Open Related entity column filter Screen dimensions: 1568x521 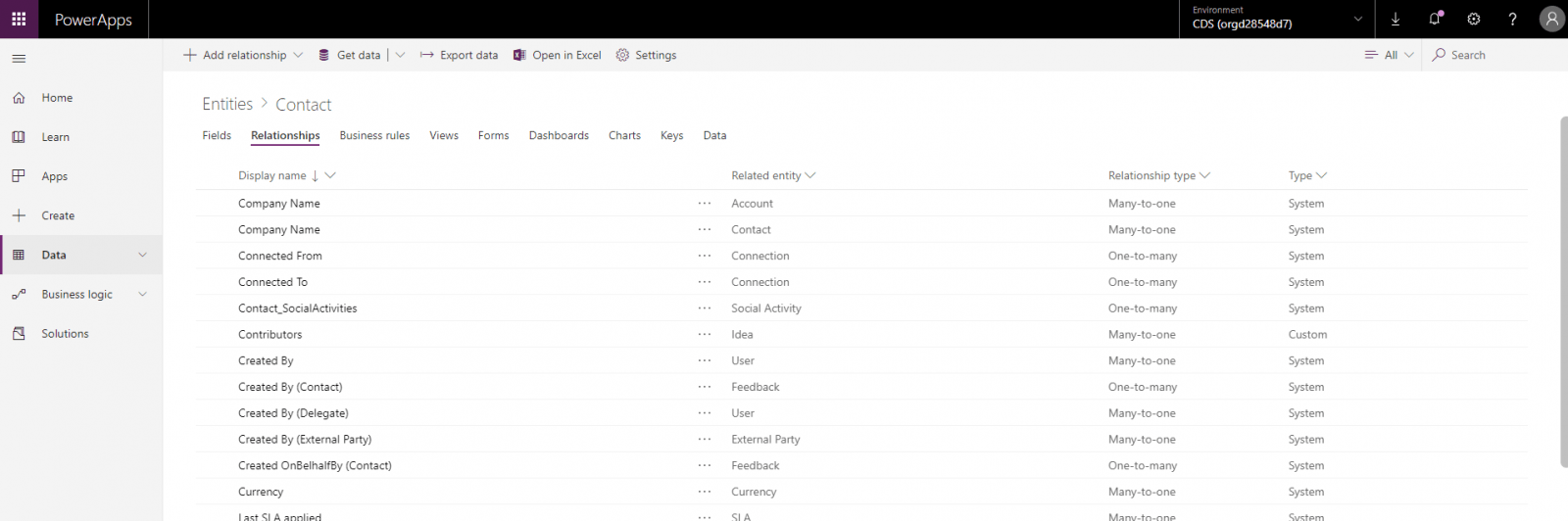pos(810,175)
